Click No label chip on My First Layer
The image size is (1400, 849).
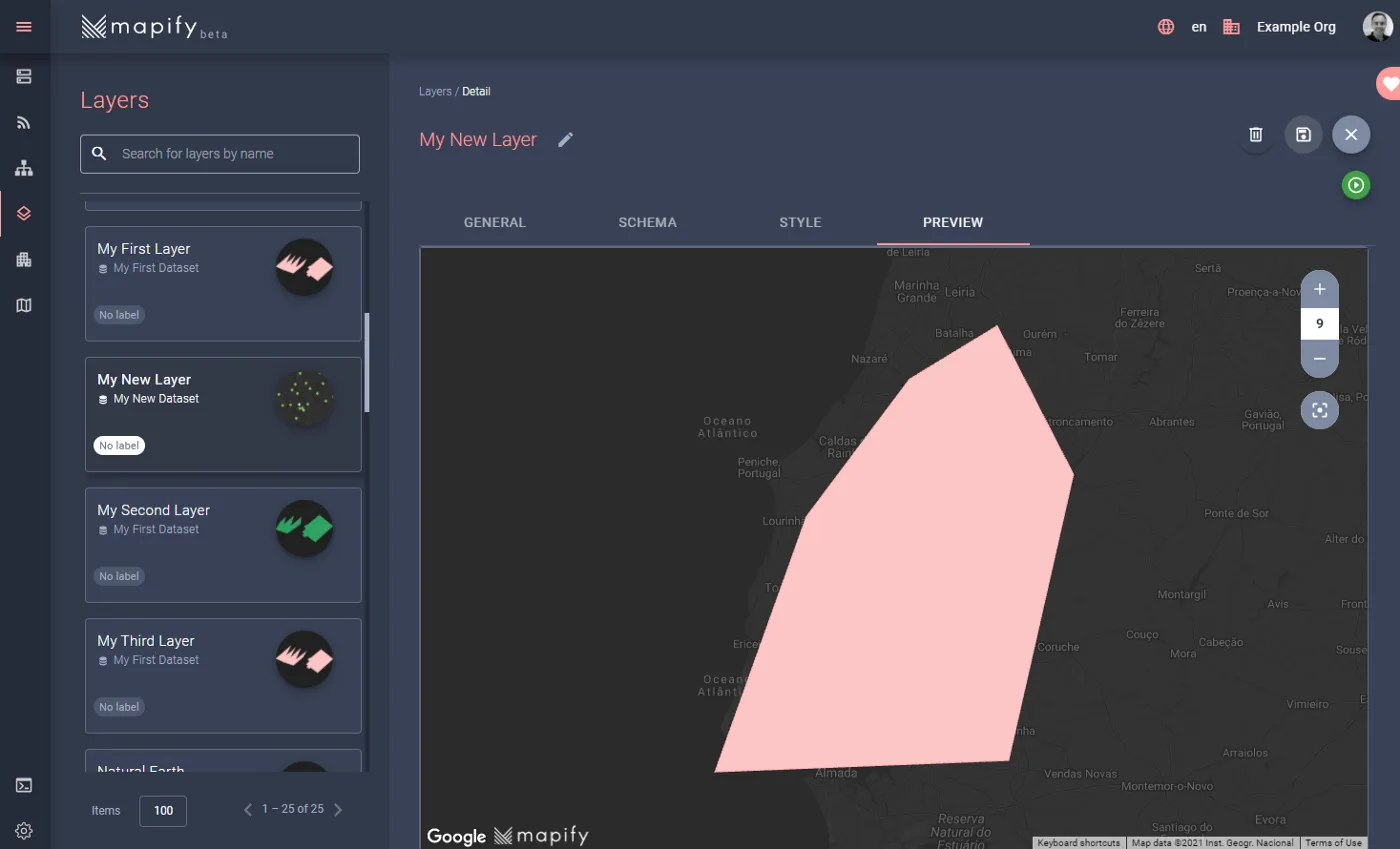[x=119, y=315]
